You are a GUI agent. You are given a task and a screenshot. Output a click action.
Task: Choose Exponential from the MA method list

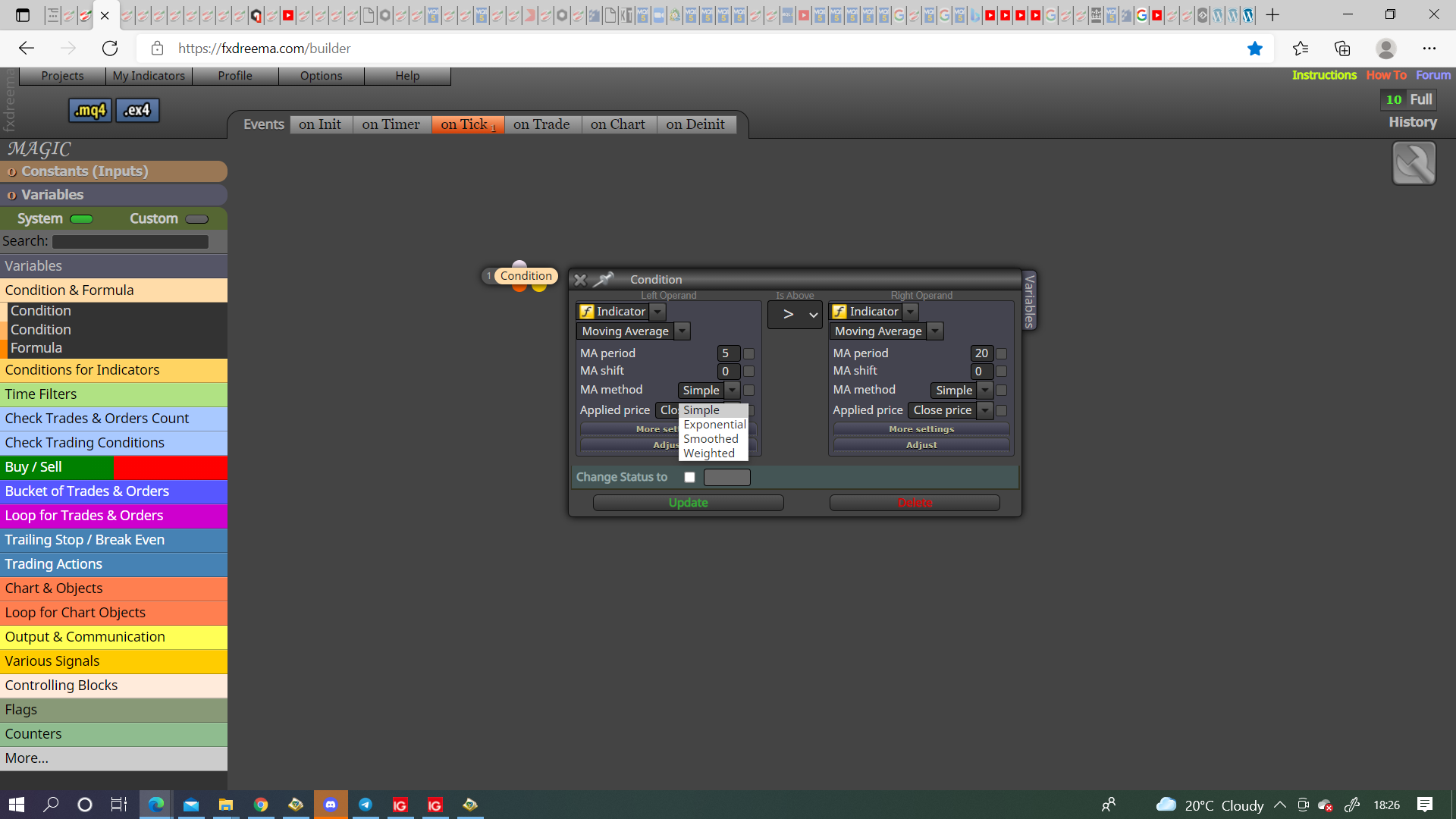tap(714, 425)
